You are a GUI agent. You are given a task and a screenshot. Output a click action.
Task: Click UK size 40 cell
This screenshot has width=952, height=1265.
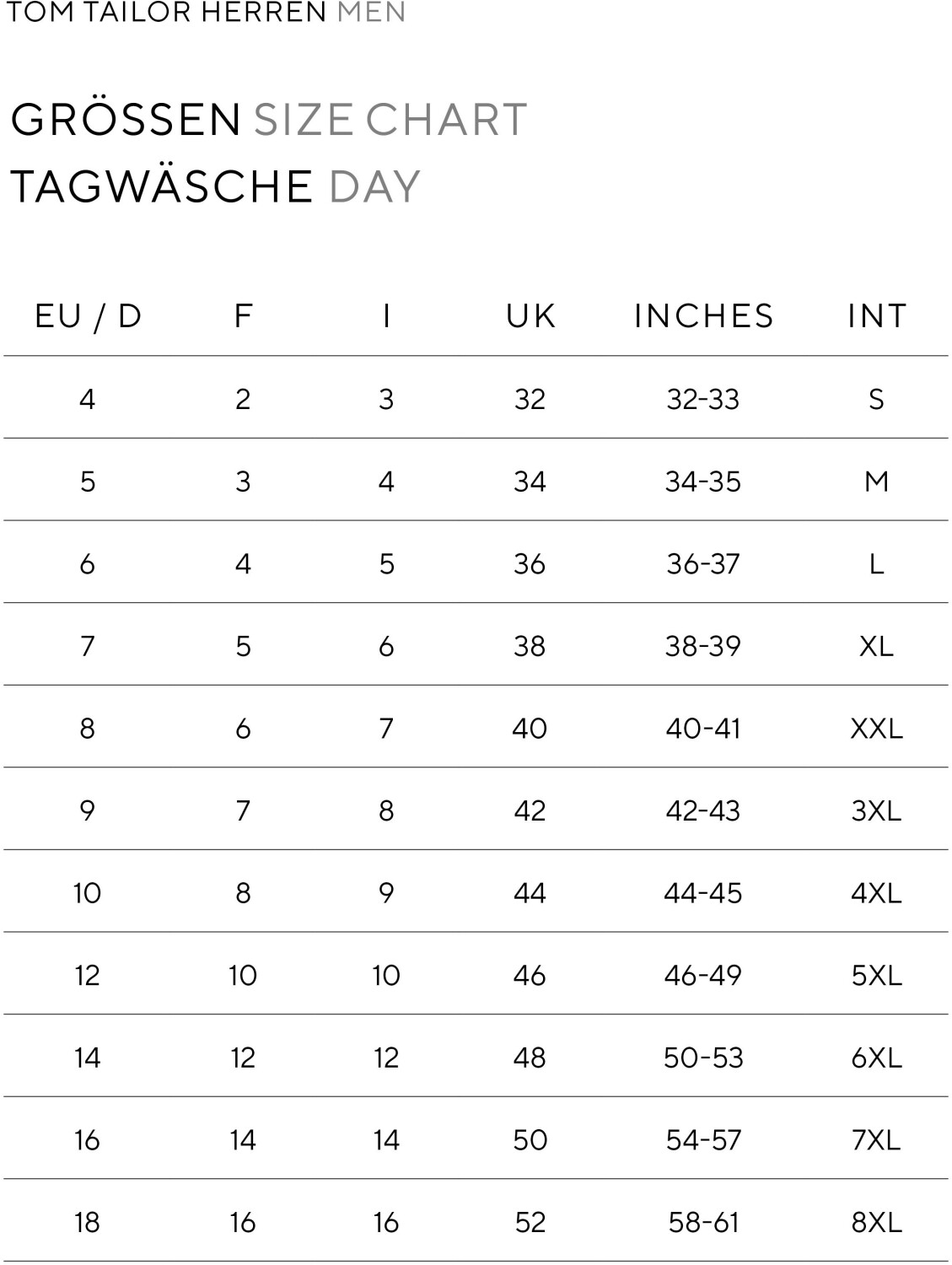click(x=530, y=728)
